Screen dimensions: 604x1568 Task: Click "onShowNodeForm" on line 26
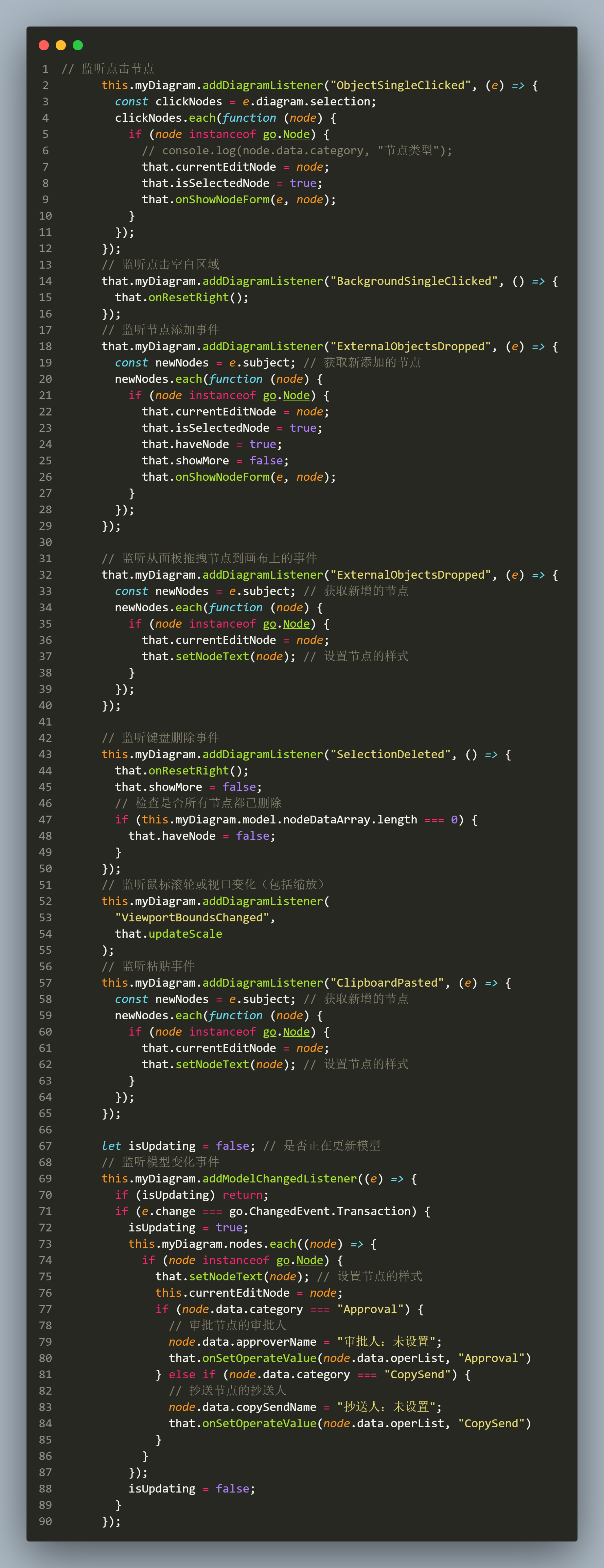pyautogui.click(x=223, y=477)
